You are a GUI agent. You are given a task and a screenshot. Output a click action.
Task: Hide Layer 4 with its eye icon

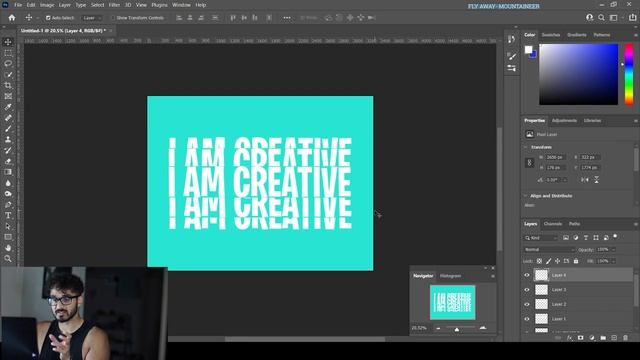[x=527, y=275]
